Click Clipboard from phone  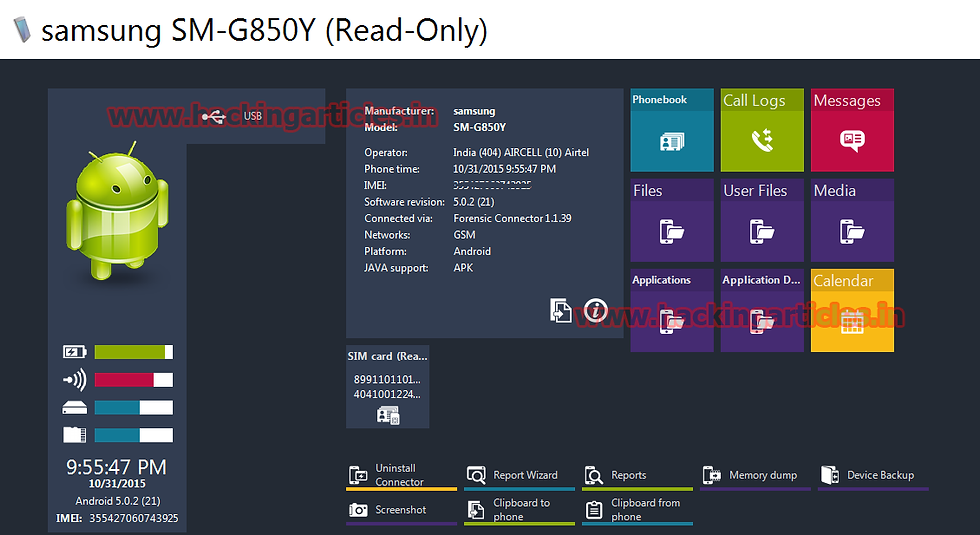(637, 510)
